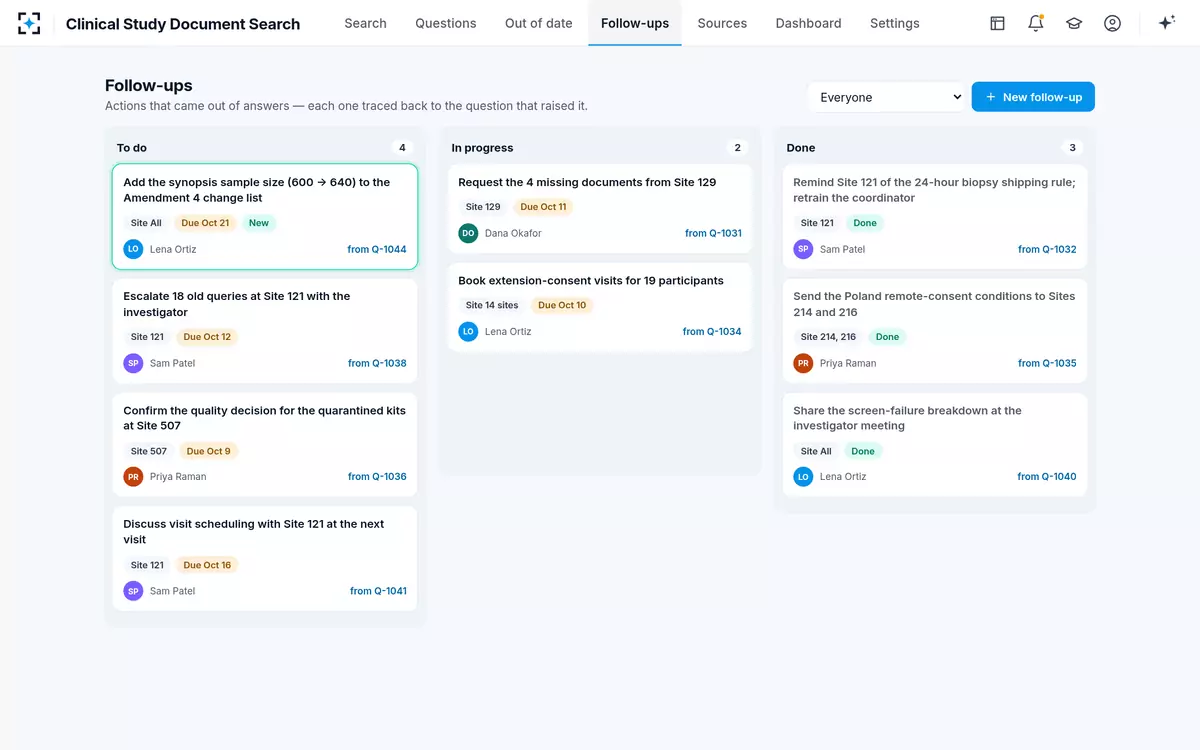Click the Due Oct 12 tag
This screenshot has width=1200, height=750.
[x=207, y=337]
